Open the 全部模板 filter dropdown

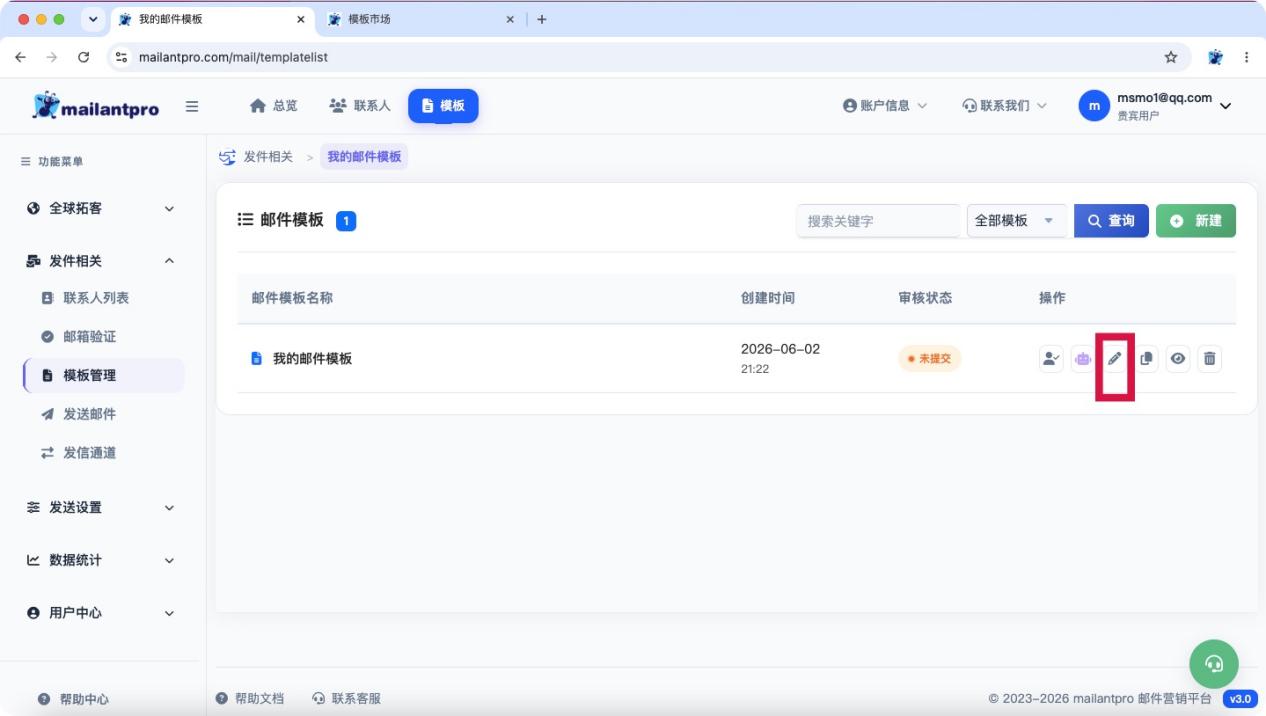[x=1017, y=221]
